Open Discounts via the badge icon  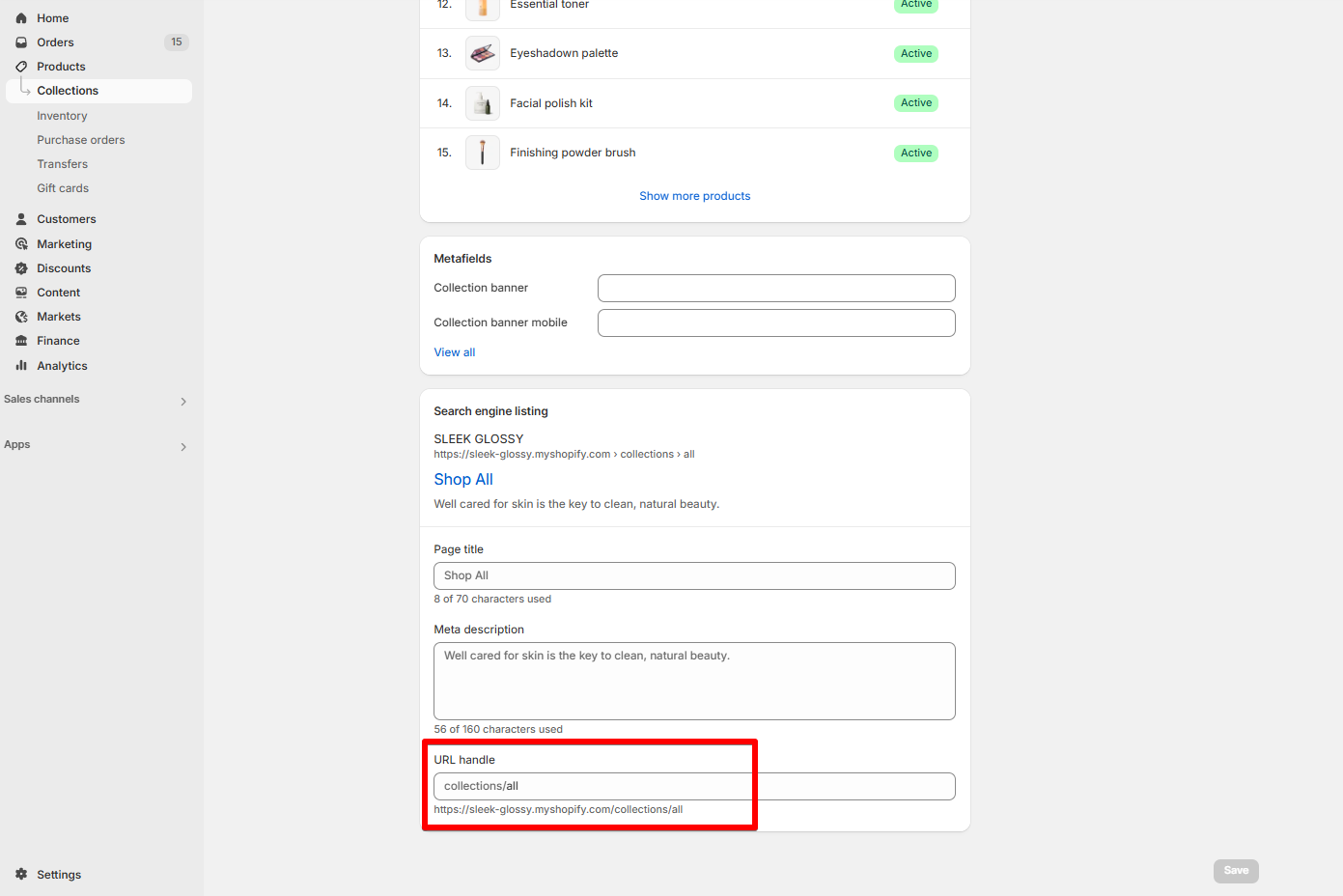[21, 268]
